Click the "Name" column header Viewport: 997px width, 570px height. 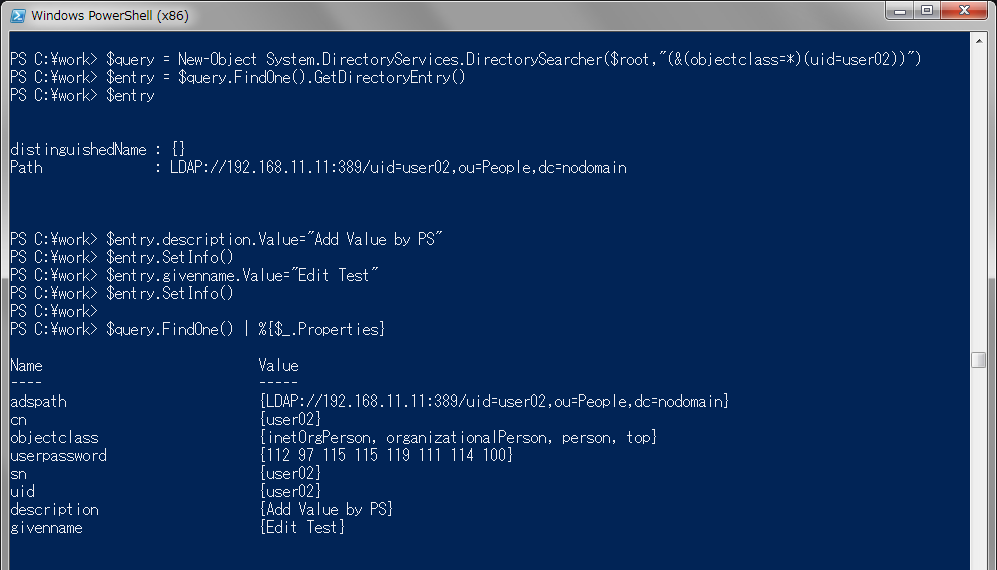pyautogui.click(x=26, y=365)
